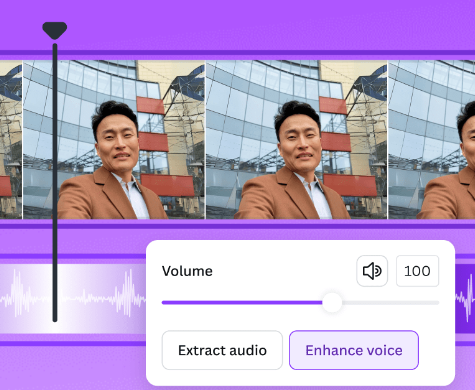This screenshot has width=475, height=390.
Task: Click the audio waveform track left of the popup
Action: [x=73, y=298]
